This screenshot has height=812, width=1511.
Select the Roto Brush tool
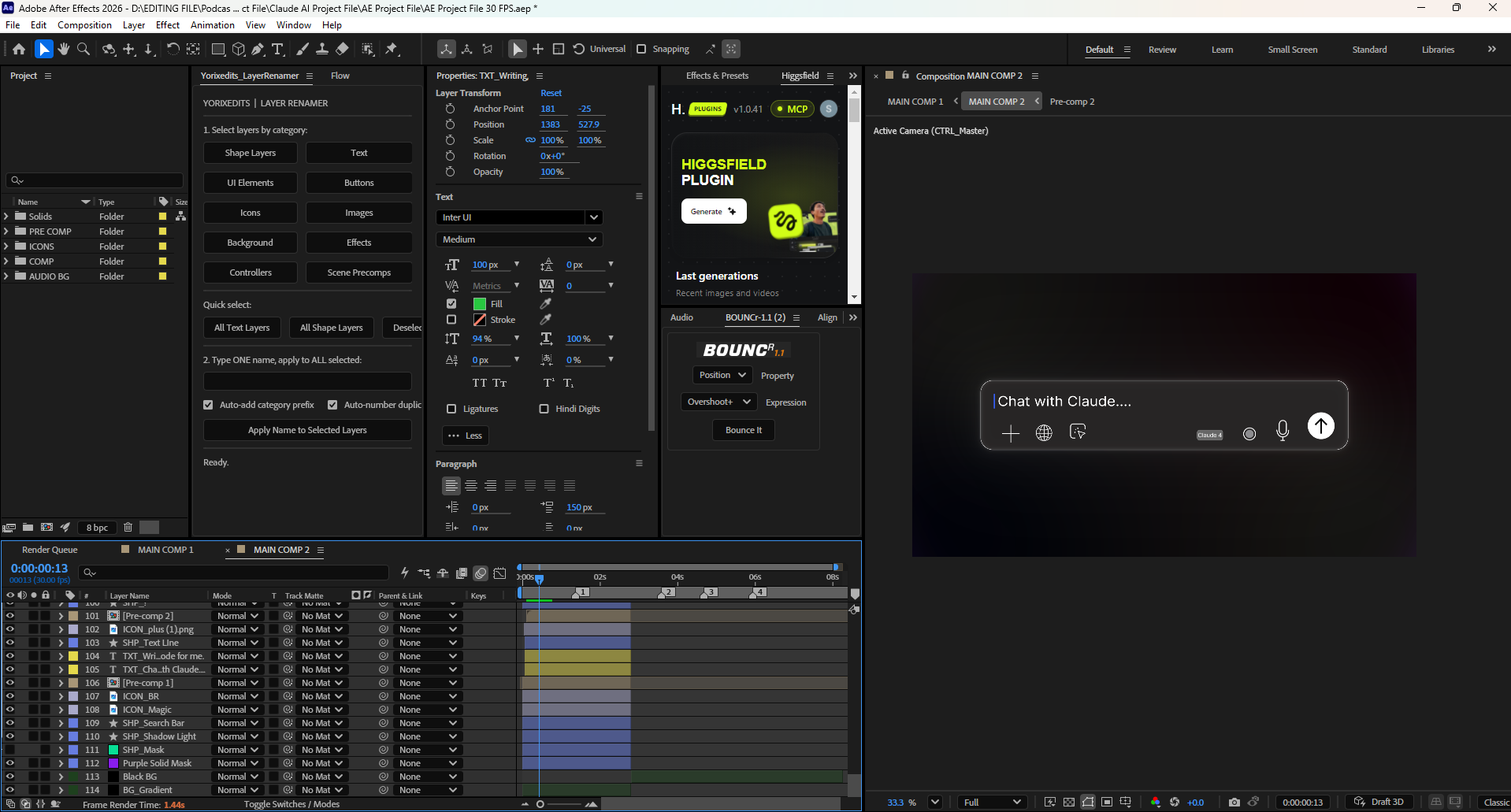pos(368,49)
